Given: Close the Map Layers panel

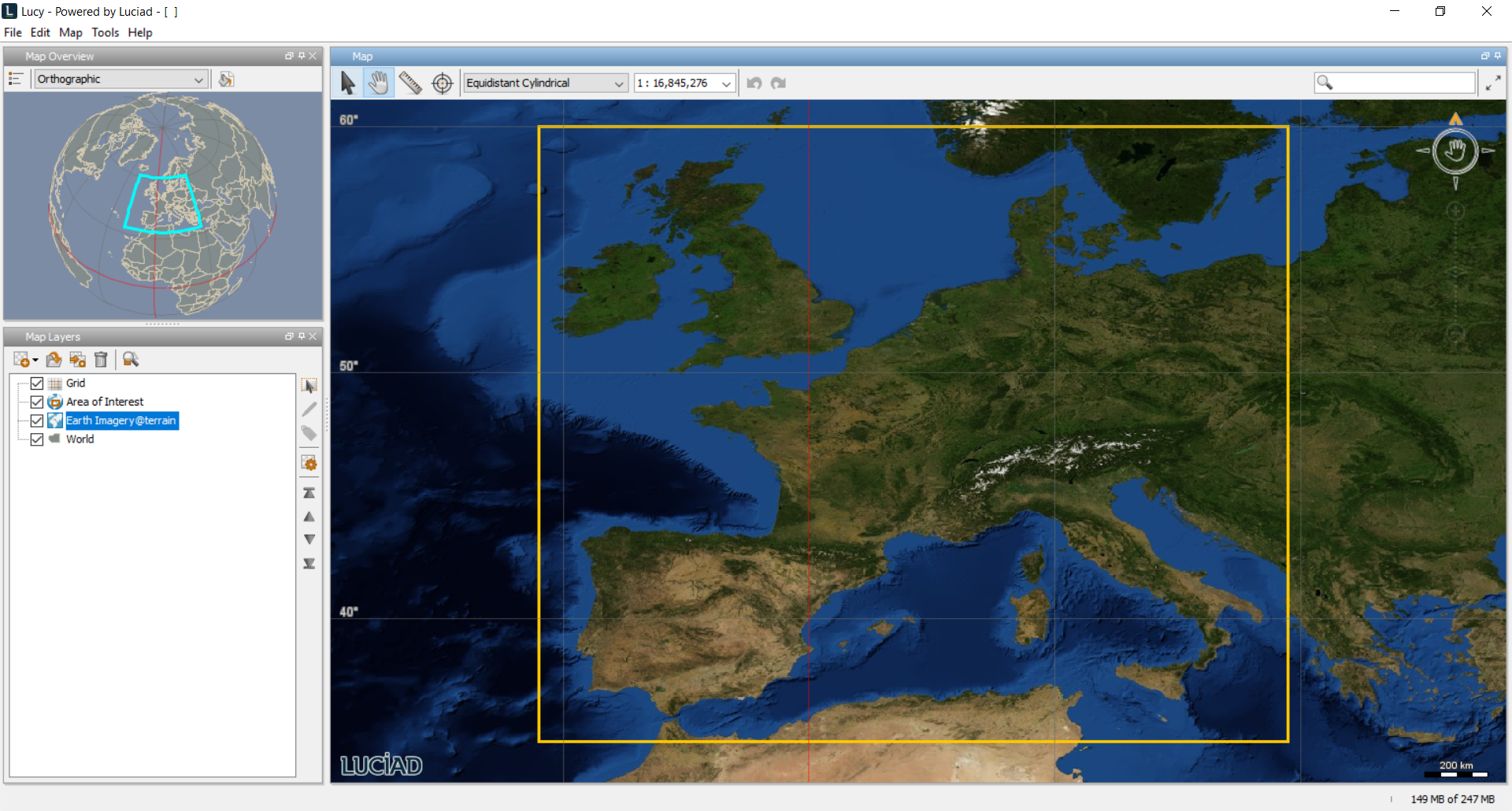Looking at the screenshot, I should click(x=313, y=336).
